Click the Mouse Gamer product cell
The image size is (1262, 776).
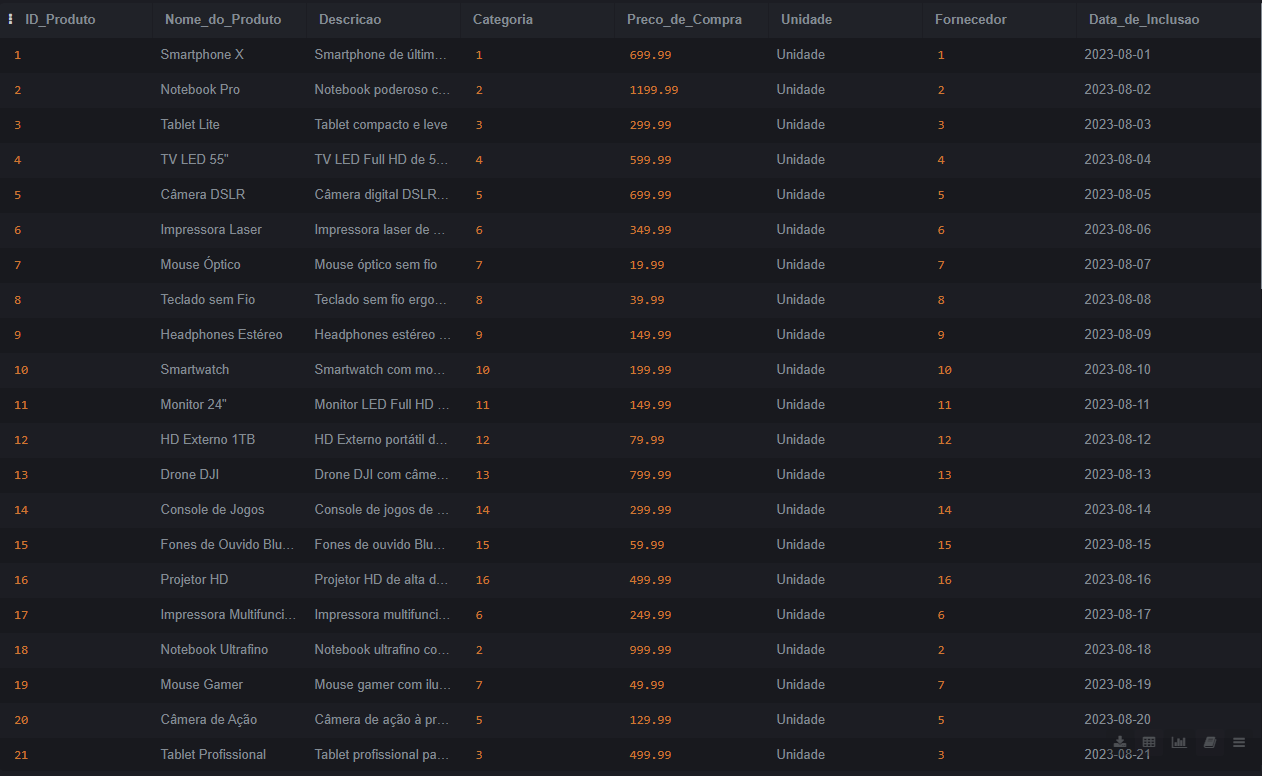coord(202,684)
